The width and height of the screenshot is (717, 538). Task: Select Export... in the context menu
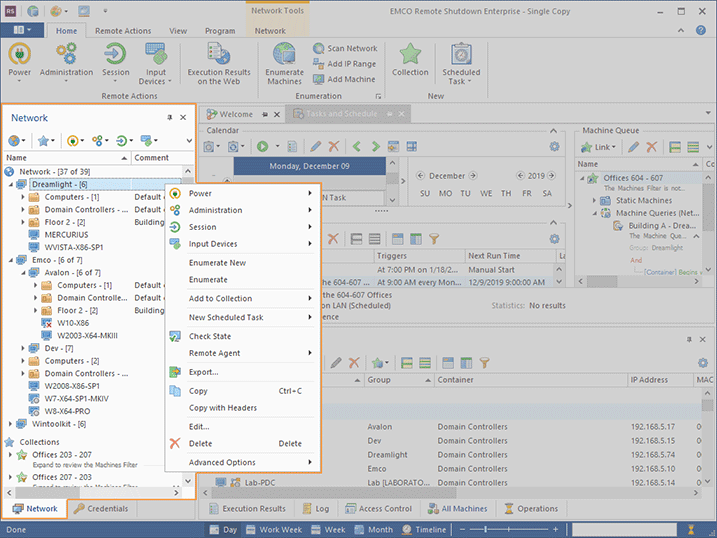coord(204,372)
